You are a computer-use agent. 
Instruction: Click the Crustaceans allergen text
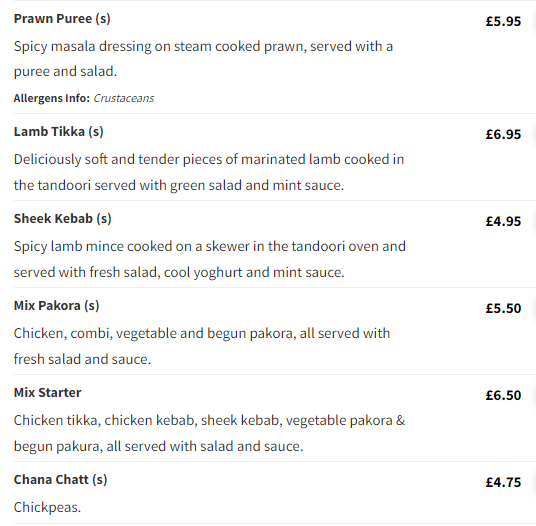(x=124, y=98)
